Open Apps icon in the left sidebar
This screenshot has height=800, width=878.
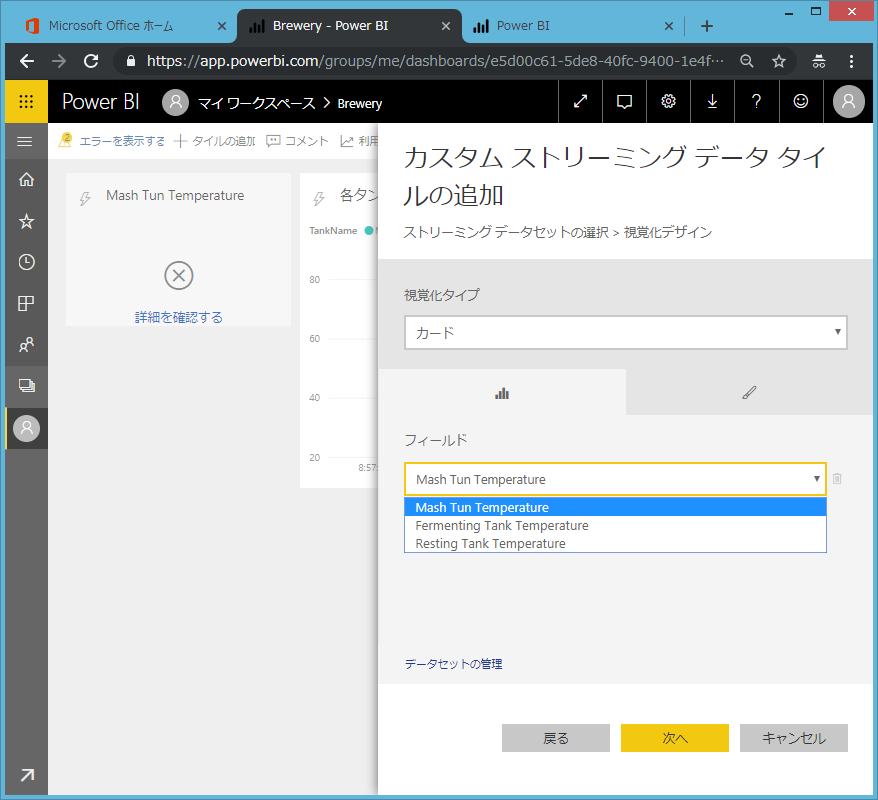[x=26, y=303]
